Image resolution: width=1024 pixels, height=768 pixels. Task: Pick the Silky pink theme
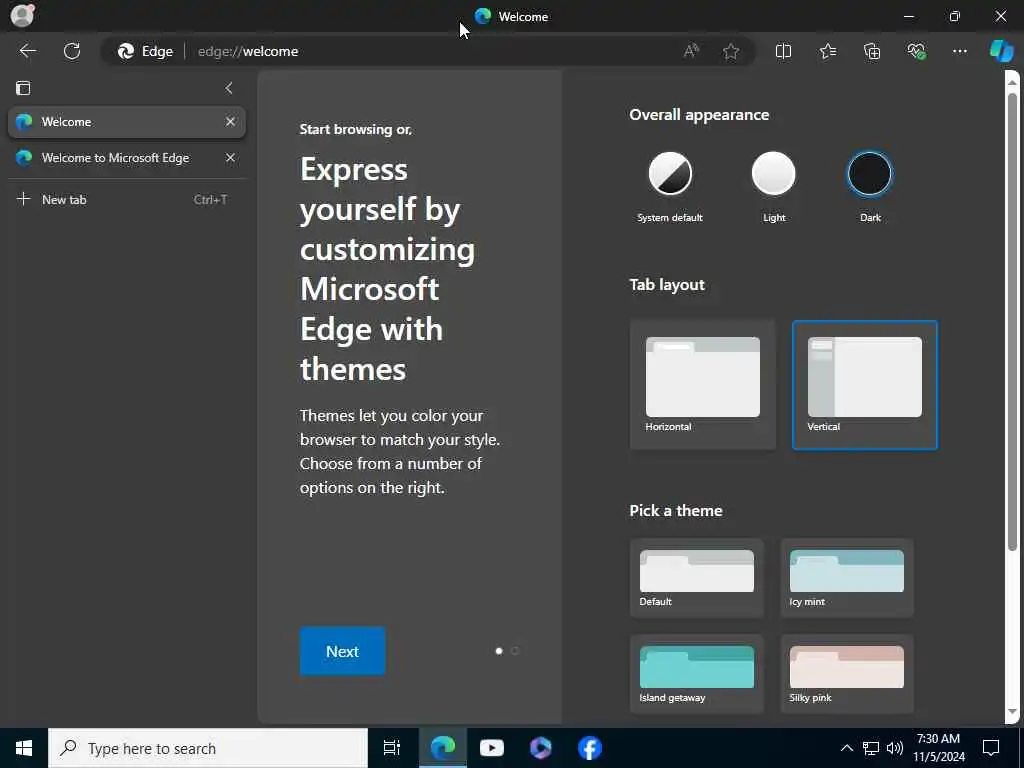[847, 674]
